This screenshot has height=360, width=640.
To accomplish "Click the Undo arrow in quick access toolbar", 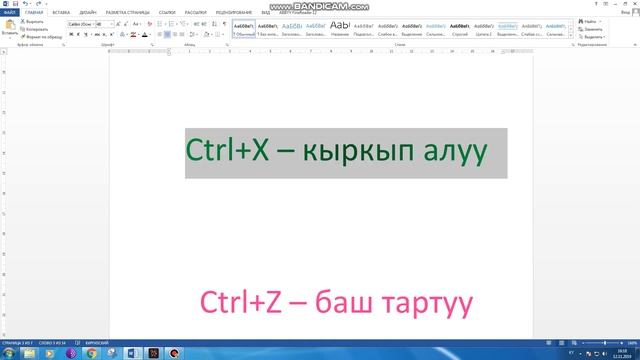I will (x=25, y=4).
